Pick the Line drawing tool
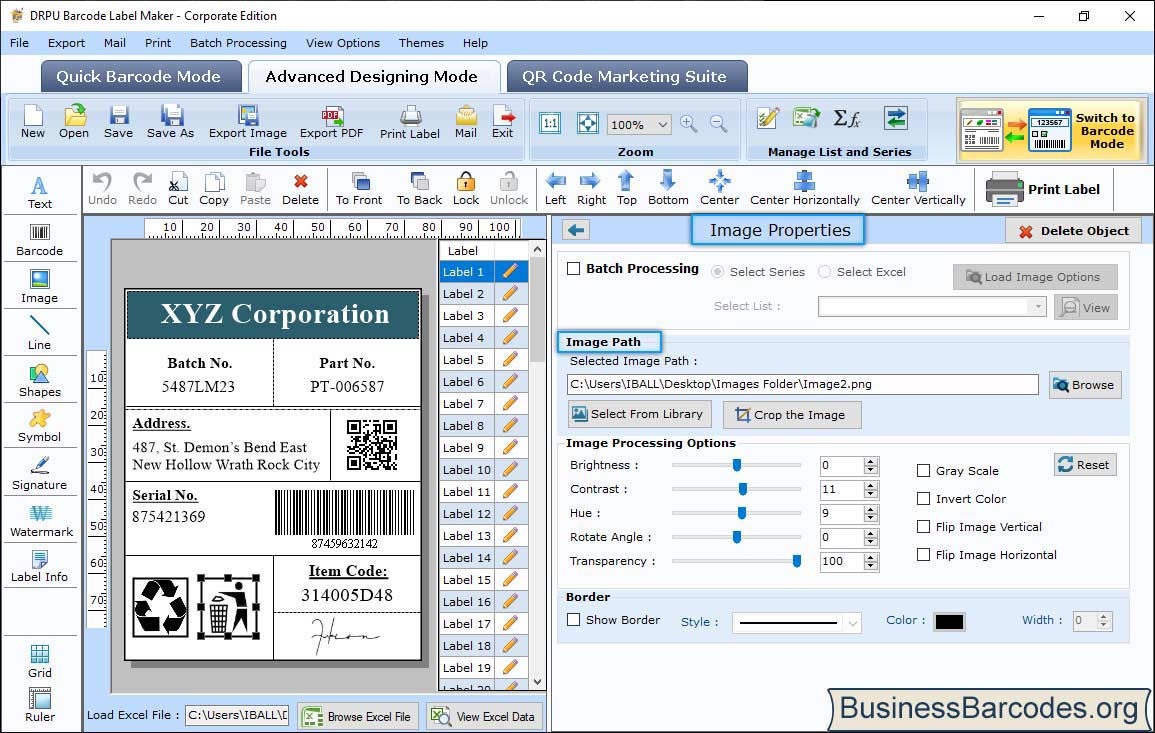The width and height of the screenshot is (1155, 733). pos(40,333)
